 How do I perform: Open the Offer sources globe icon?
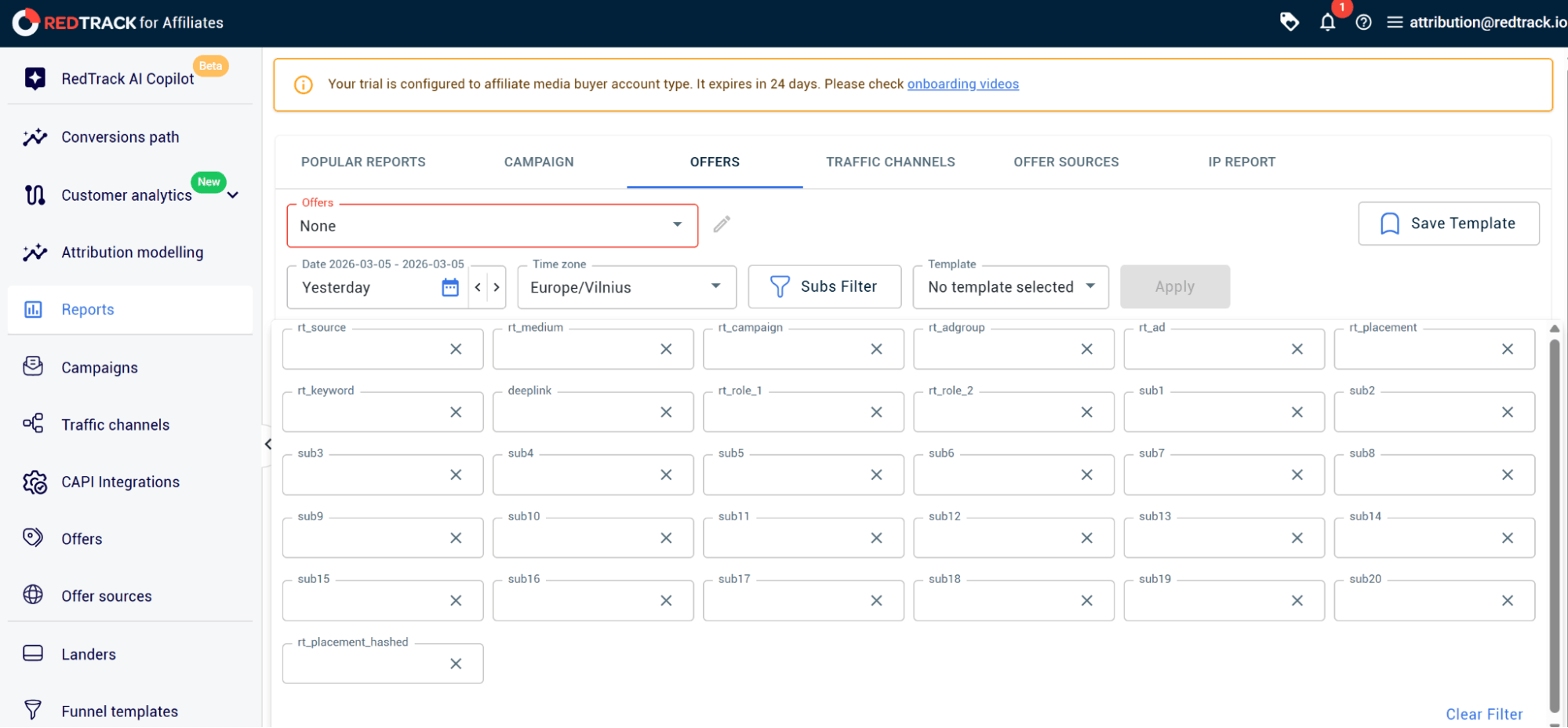(x=33, y=595)
